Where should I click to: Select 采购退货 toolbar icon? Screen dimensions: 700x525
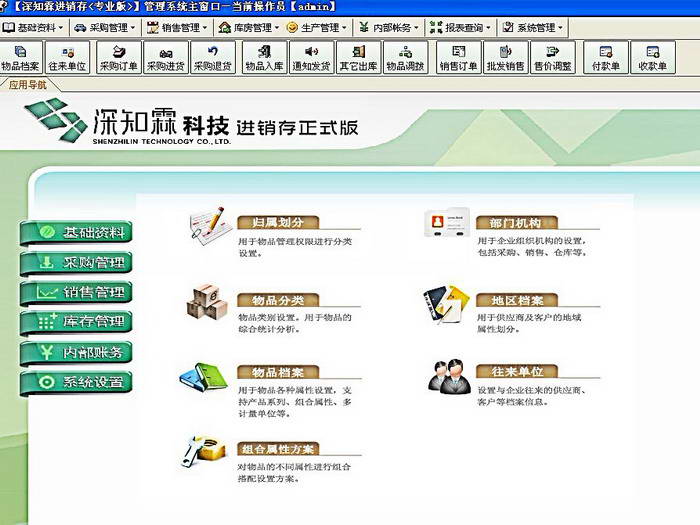point(213,58)
